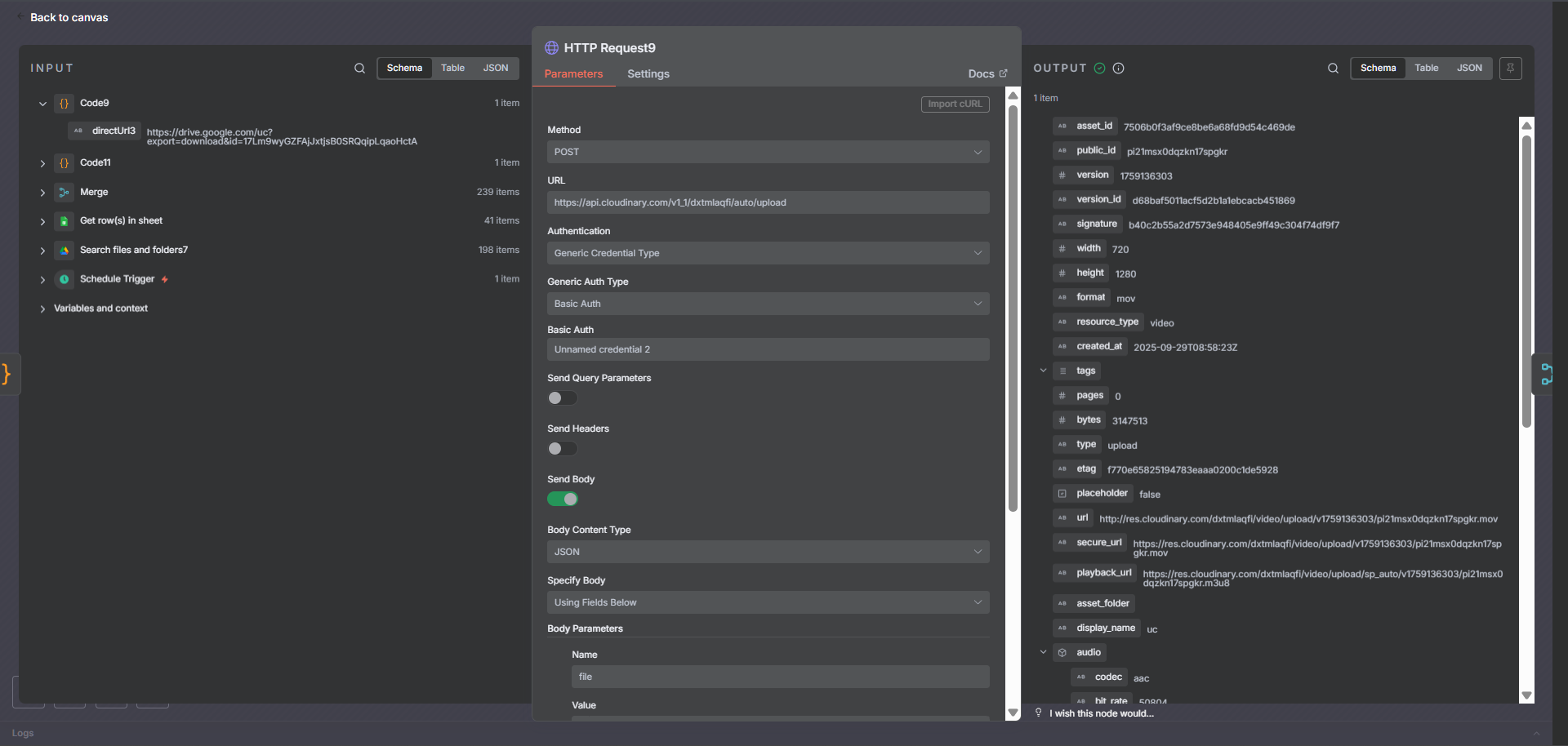View output run info via the info icon

[1117, 68]
